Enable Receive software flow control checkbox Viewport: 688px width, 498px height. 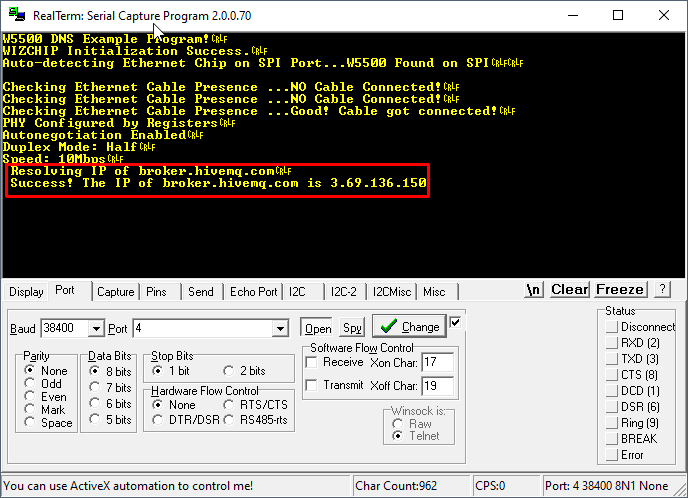coord(312,362)
